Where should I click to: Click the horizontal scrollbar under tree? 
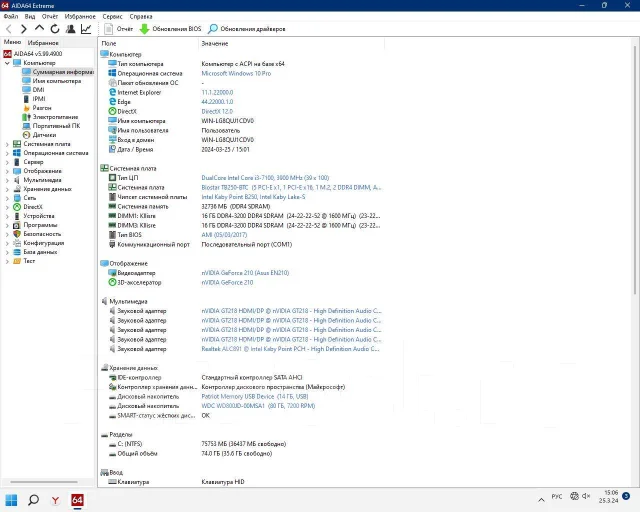tap(44, 482)
